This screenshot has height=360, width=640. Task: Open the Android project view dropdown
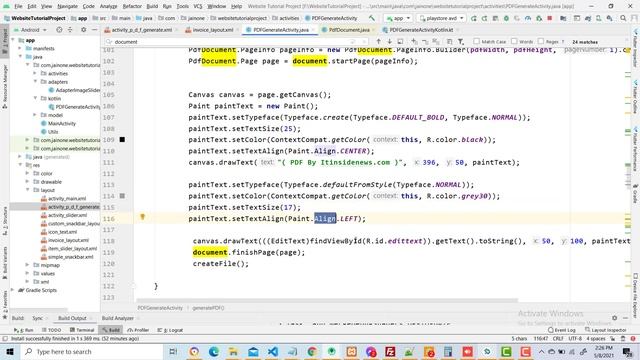point(30,30)
